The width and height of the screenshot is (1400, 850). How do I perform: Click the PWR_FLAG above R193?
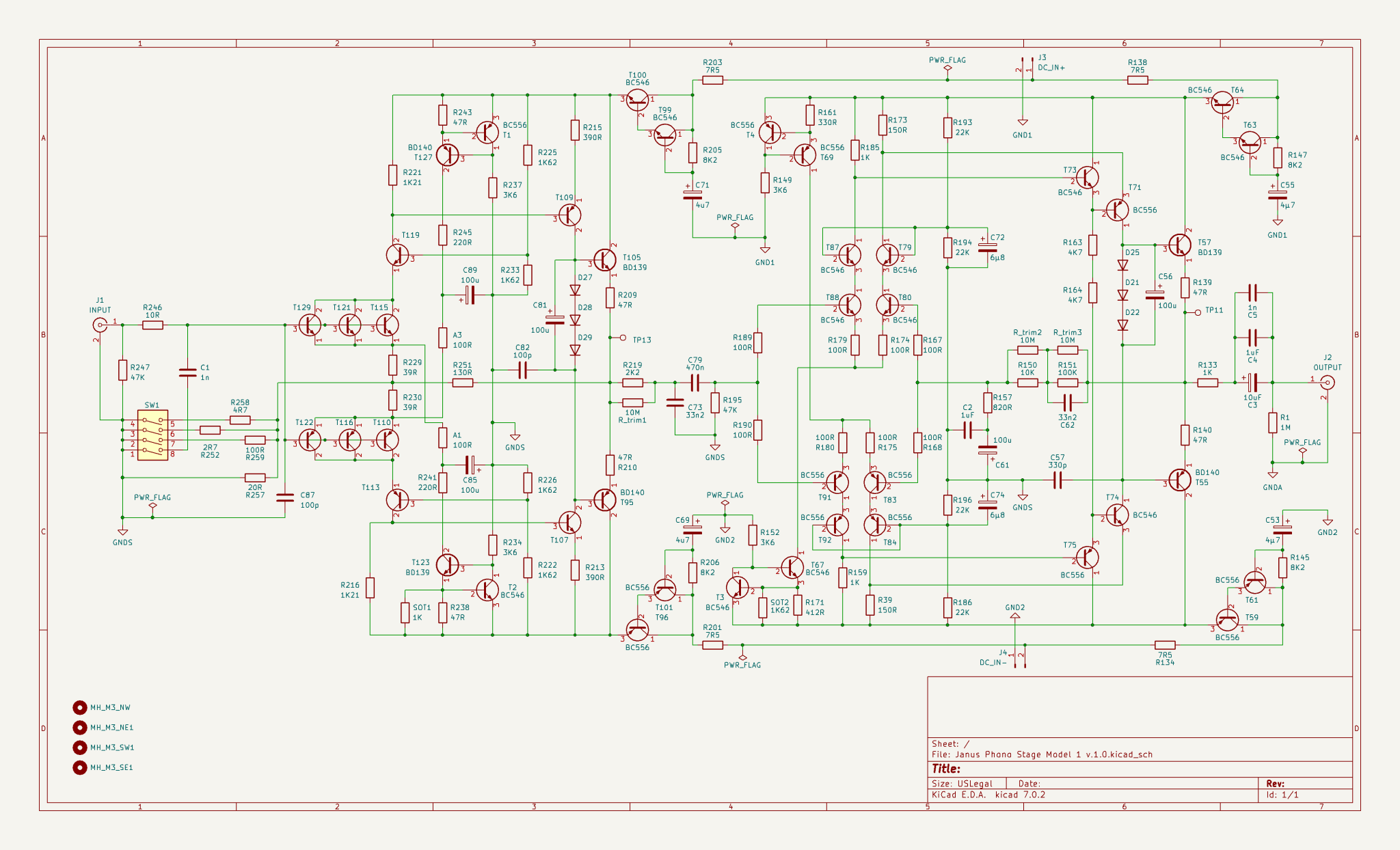(x=947, y=68)
